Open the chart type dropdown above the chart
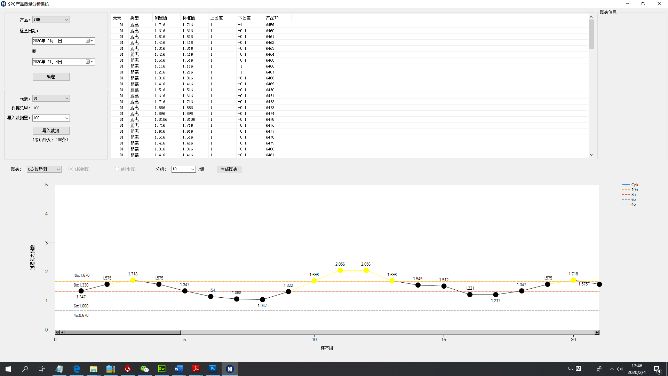Image resolution: width=668 pixels, height=376 pixels. [x=44, y=169]
